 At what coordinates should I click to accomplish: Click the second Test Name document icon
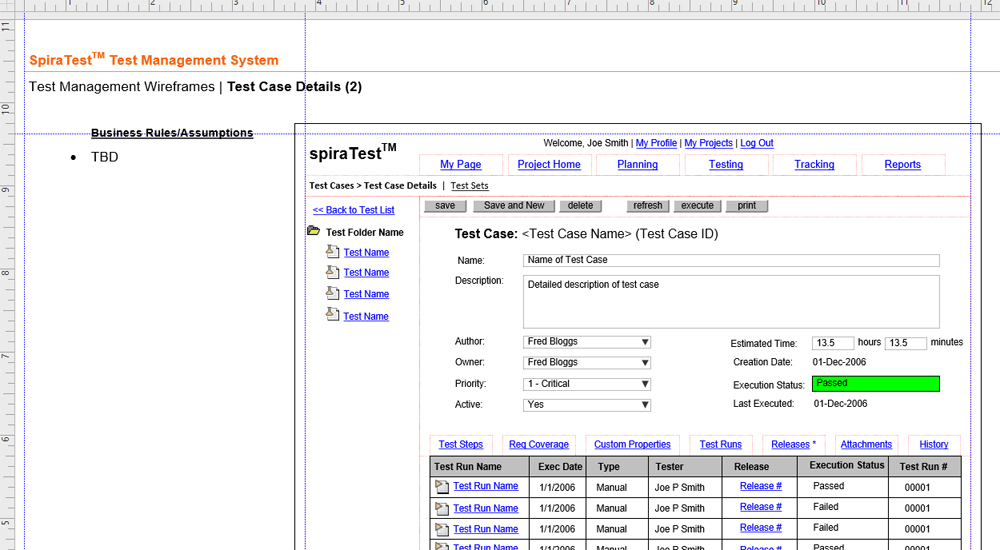(x=333, y=271)
